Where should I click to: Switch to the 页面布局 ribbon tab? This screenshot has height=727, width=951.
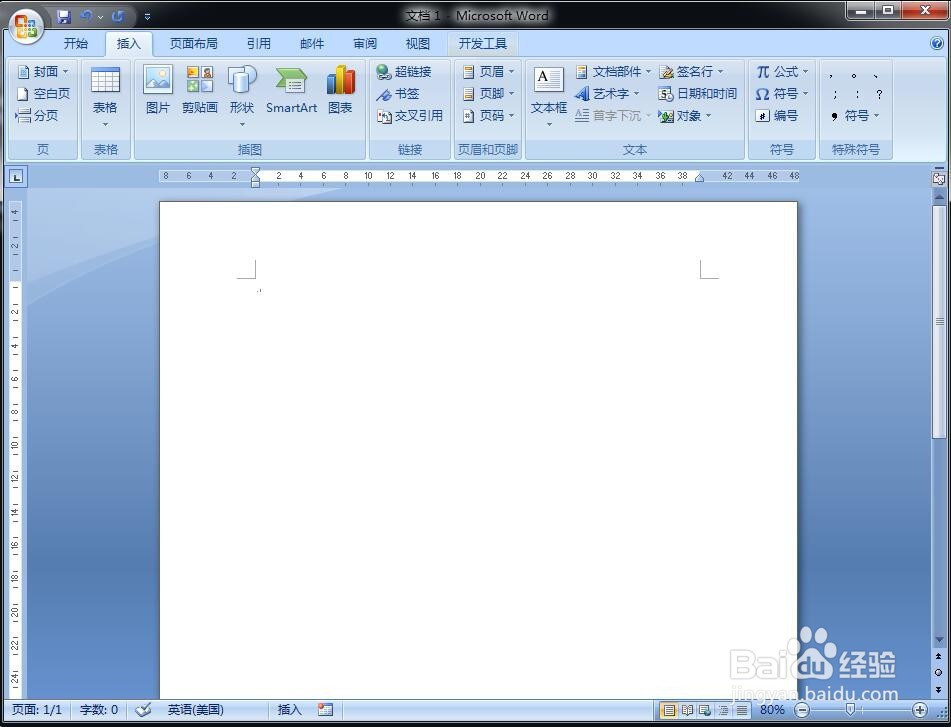tap(194, 43)
